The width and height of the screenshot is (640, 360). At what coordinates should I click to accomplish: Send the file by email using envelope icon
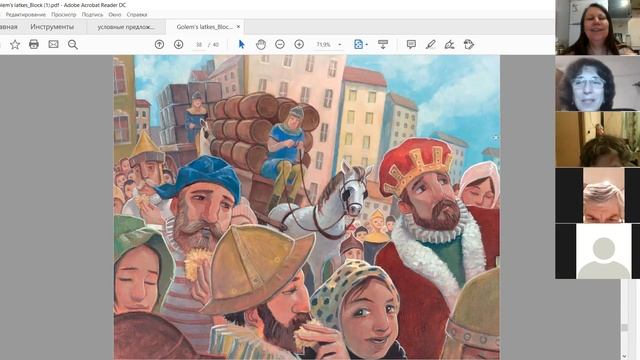pos(53,44)
